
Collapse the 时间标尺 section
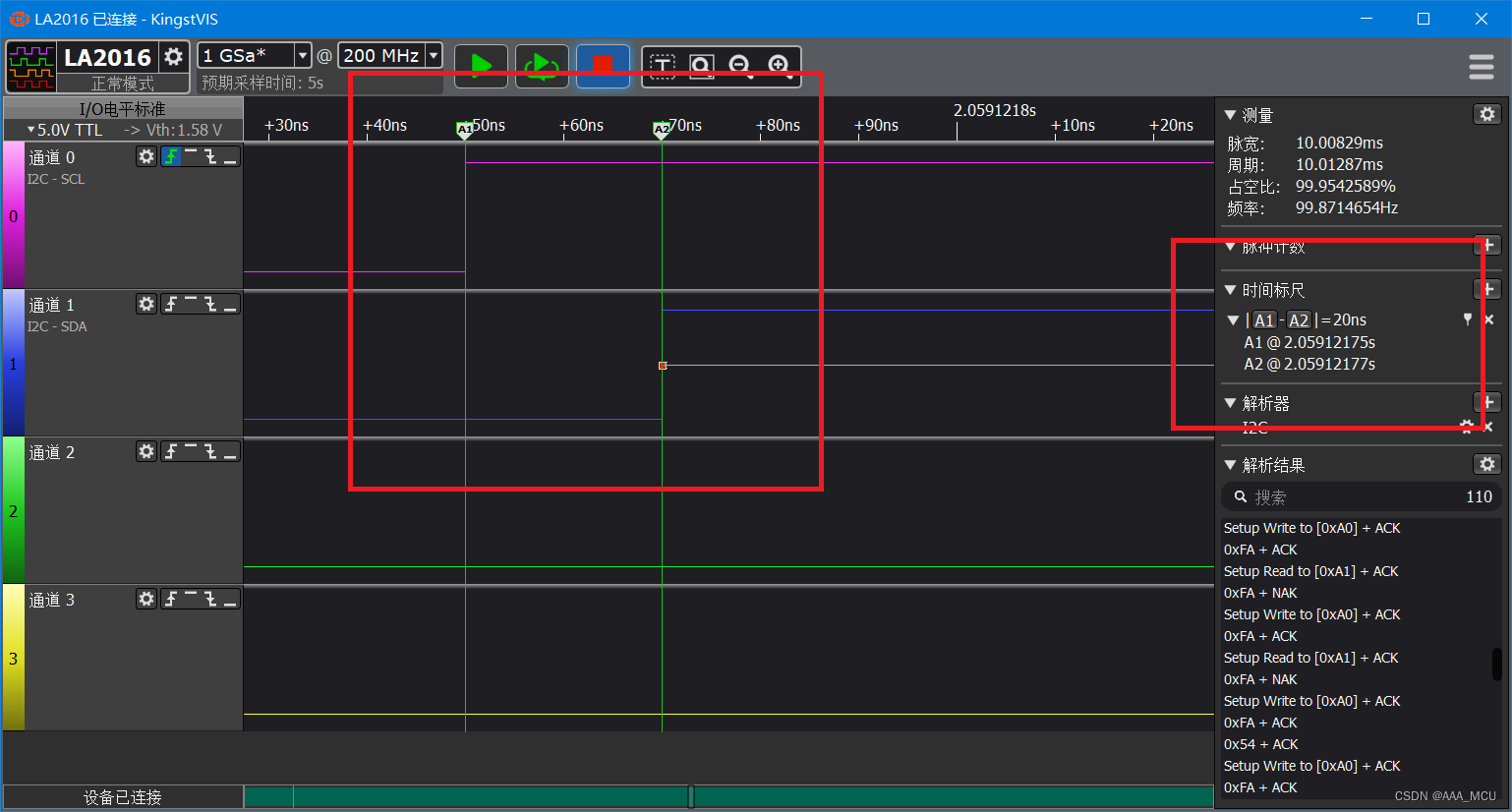coord(1230,290)
